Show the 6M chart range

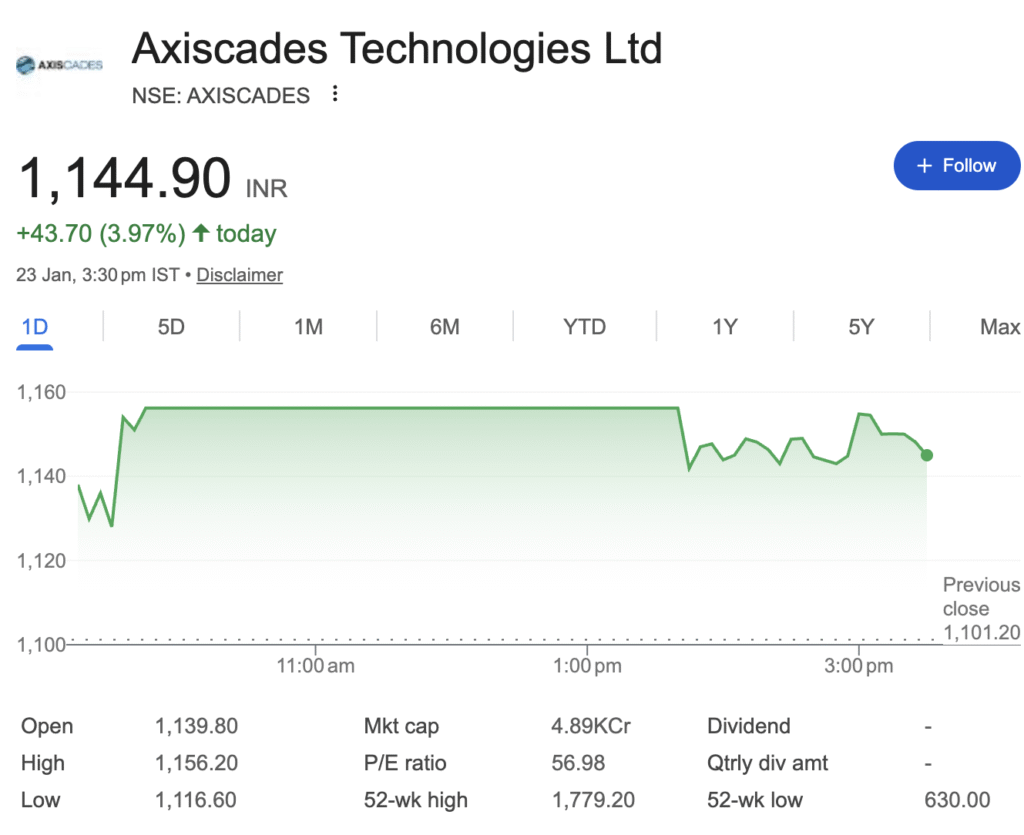[444, 327]
